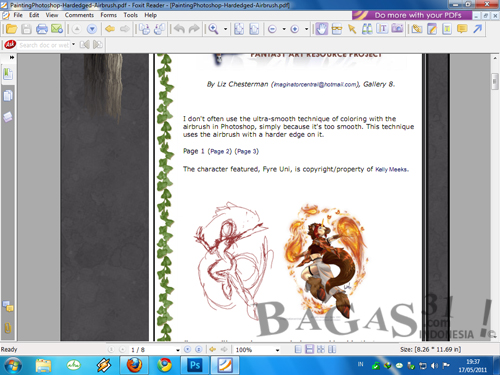Select the Snapshot camera tool
This screenshot has width=500, height=375.
(397, 29)
